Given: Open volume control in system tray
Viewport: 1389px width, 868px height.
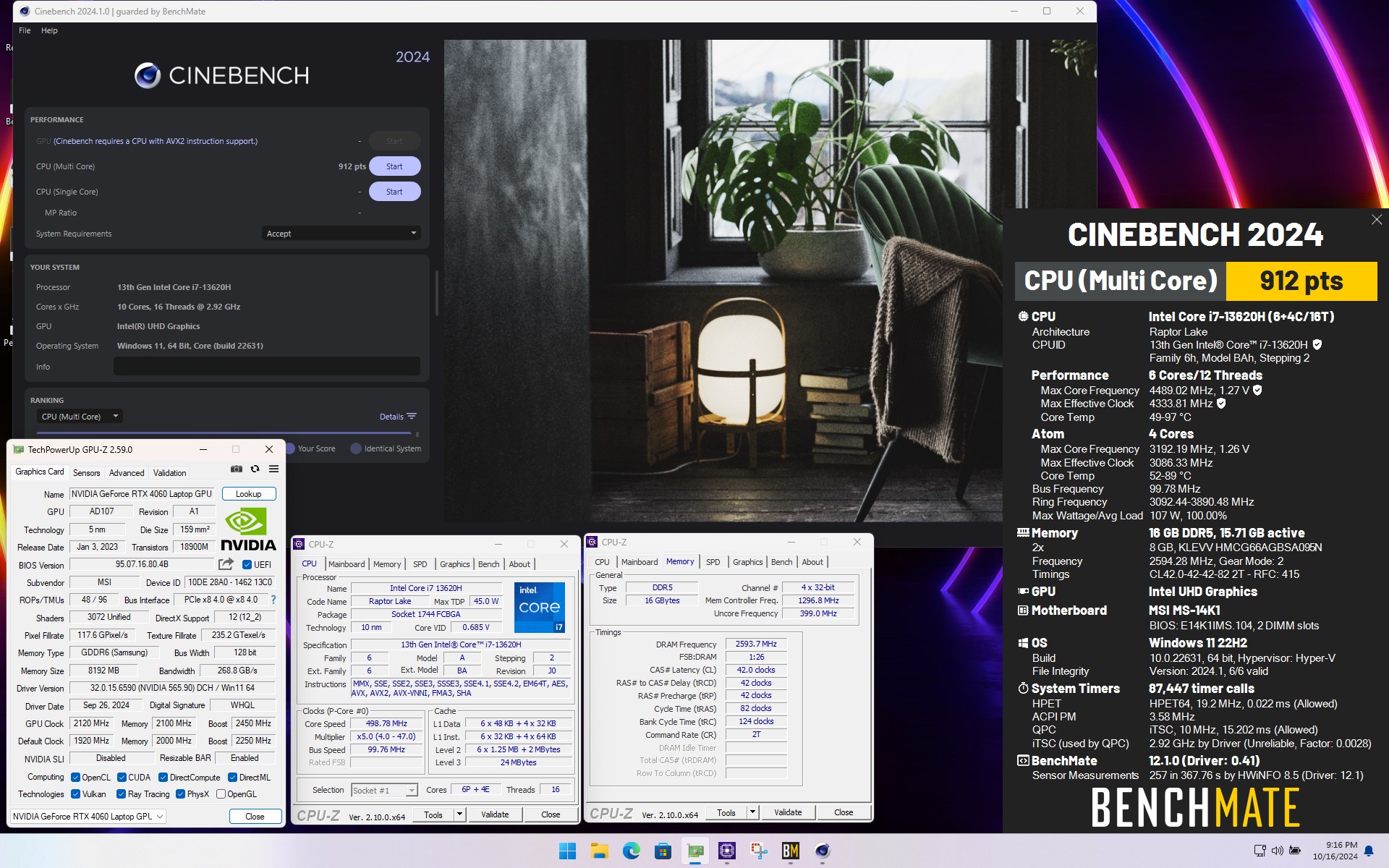Looking at the screenshot, I should 1278,851.
